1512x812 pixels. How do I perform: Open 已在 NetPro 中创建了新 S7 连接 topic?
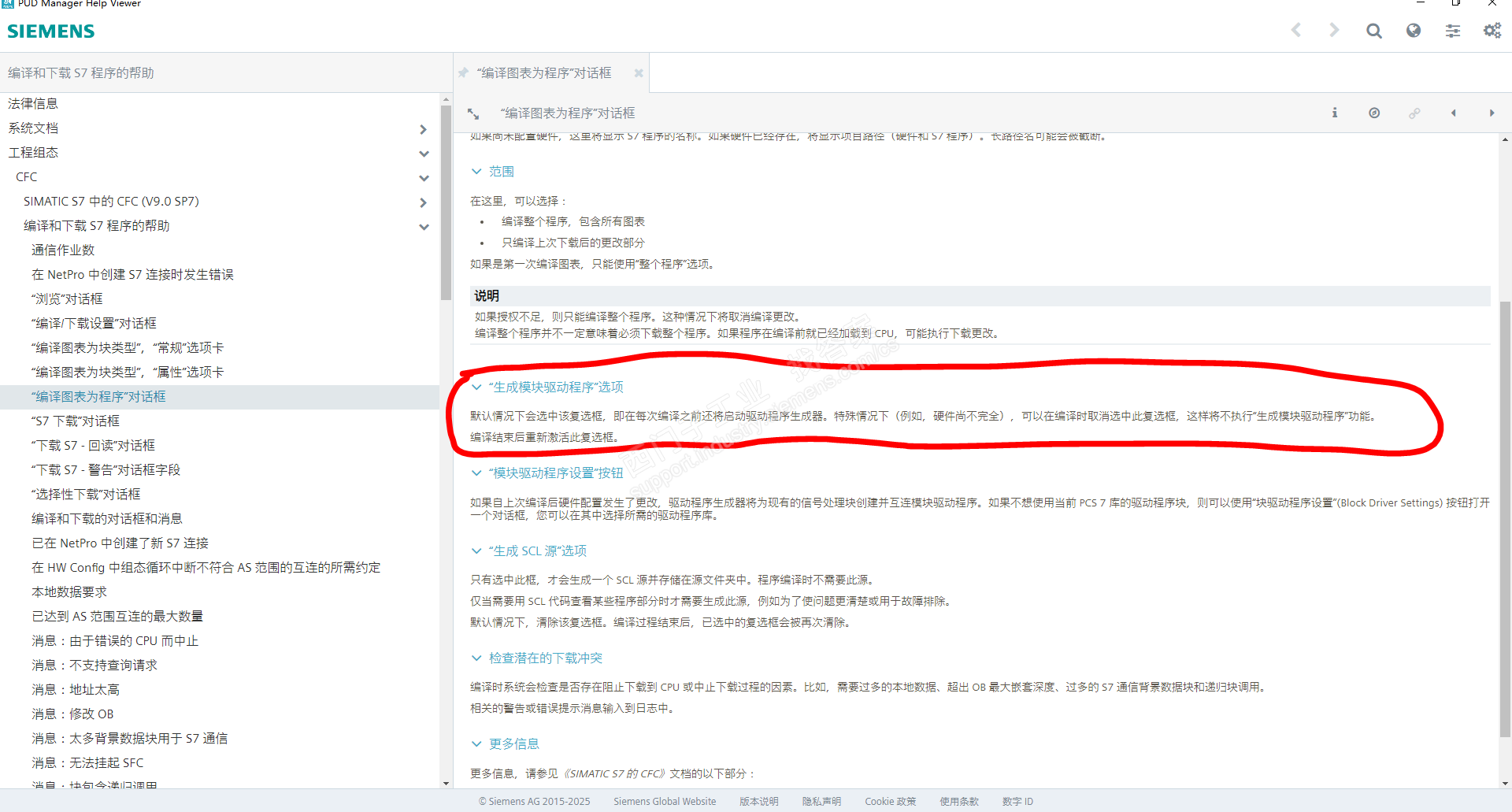point(120,543)
